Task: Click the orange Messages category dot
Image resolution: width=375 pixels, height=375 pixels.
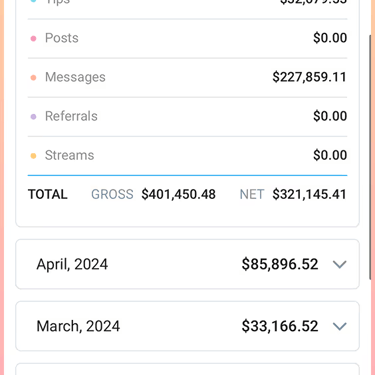Action: [33, 78]
